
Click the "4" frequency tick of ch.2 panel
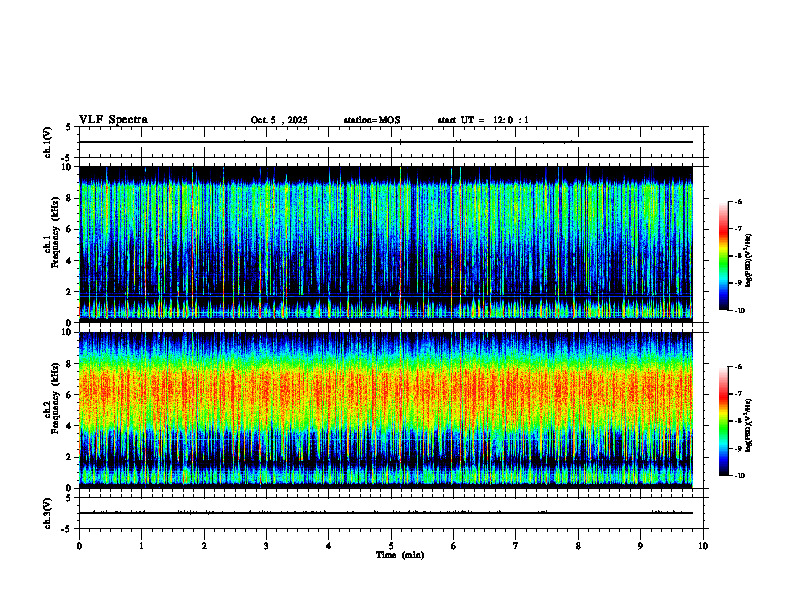(x=70, y=426)
